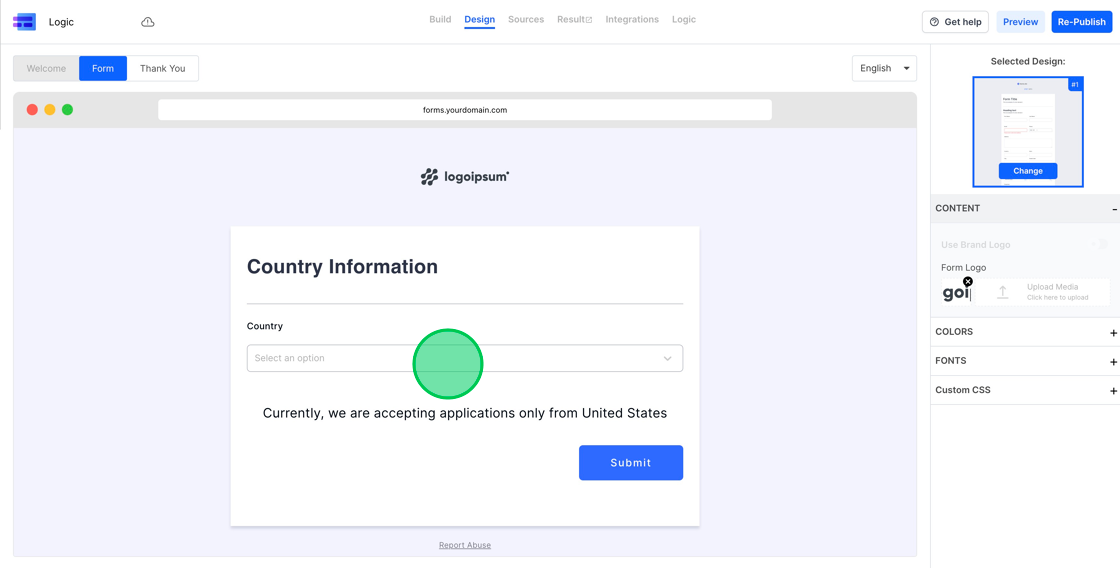
Task: Click the upload arrow icon for media
Action: (x=1002, y=292)
